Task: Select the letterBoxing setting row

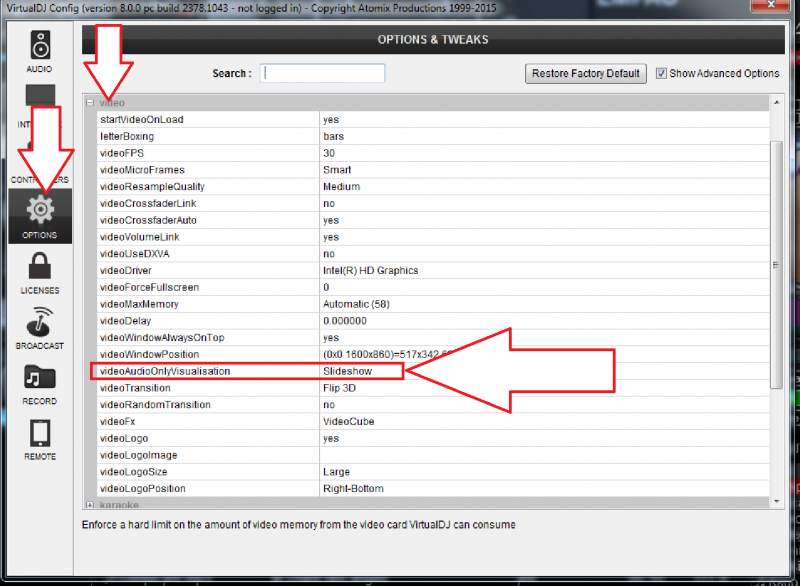Action: tap(433, 136)
